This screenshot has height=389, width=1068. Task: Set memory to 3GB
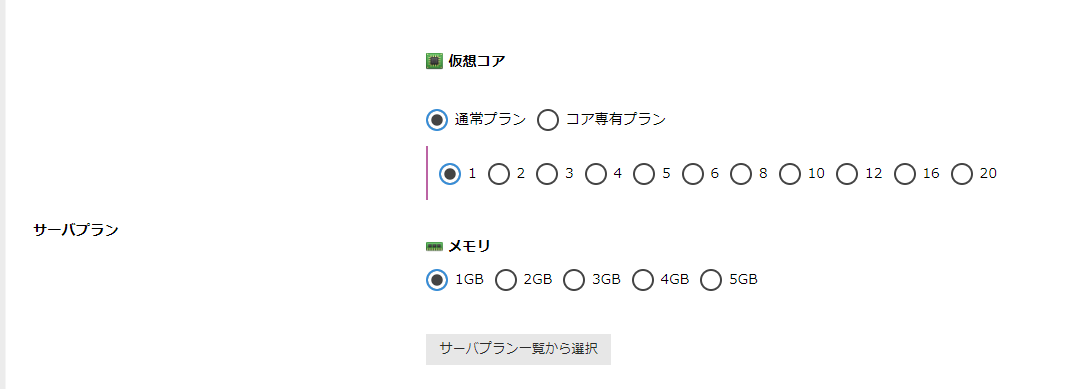(x=574, y=280)
